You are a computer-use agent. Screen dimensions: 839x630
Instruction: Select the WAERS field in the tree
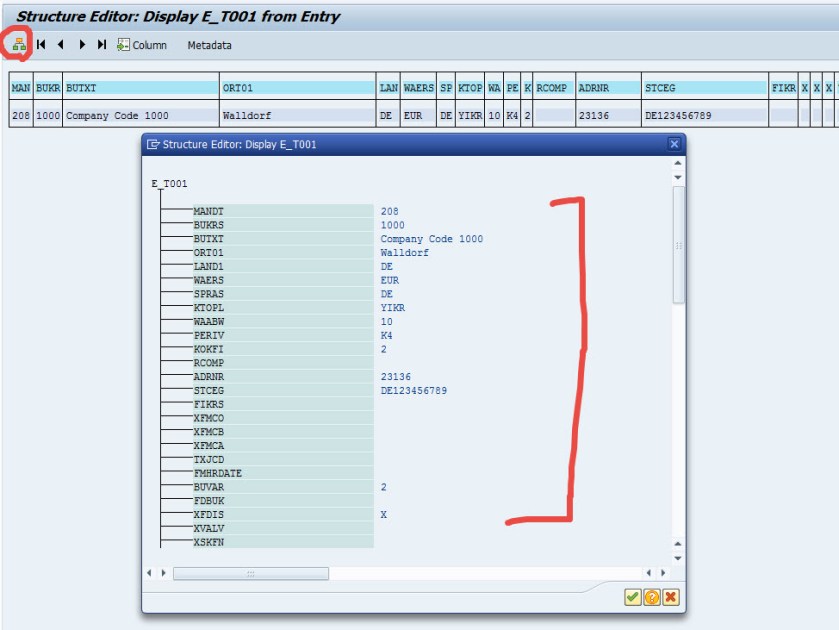(x=283, y=280)
